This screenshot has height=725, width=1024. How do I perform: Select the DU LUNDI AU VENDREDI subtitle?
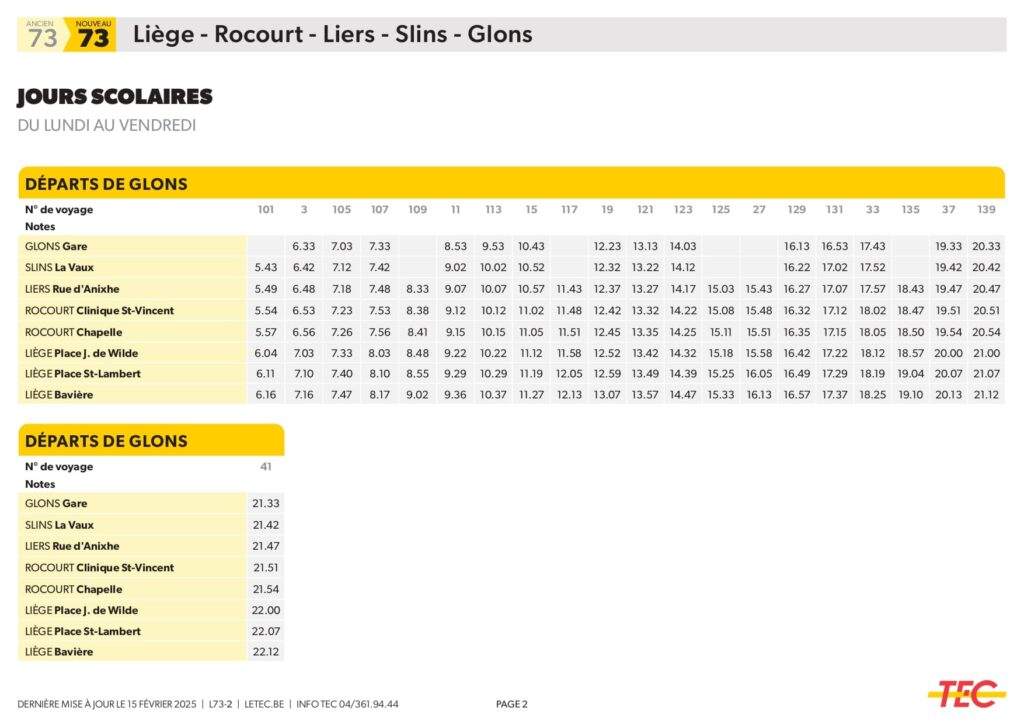tap(106, 126)
